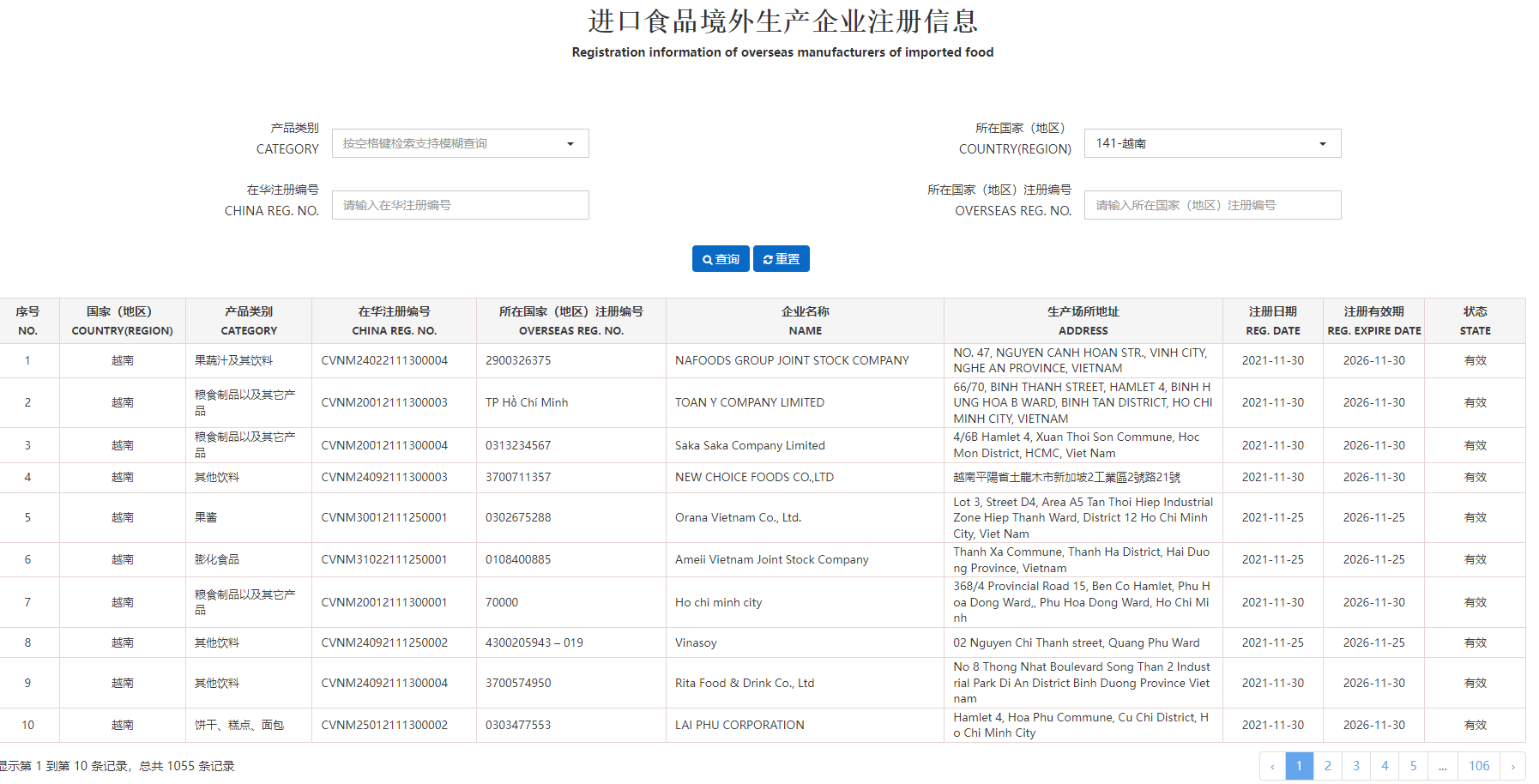Screen dimensions: 1539x784
Task: Select registration number CVNM30012111250001 cell
Action: [x=384, y=518]
